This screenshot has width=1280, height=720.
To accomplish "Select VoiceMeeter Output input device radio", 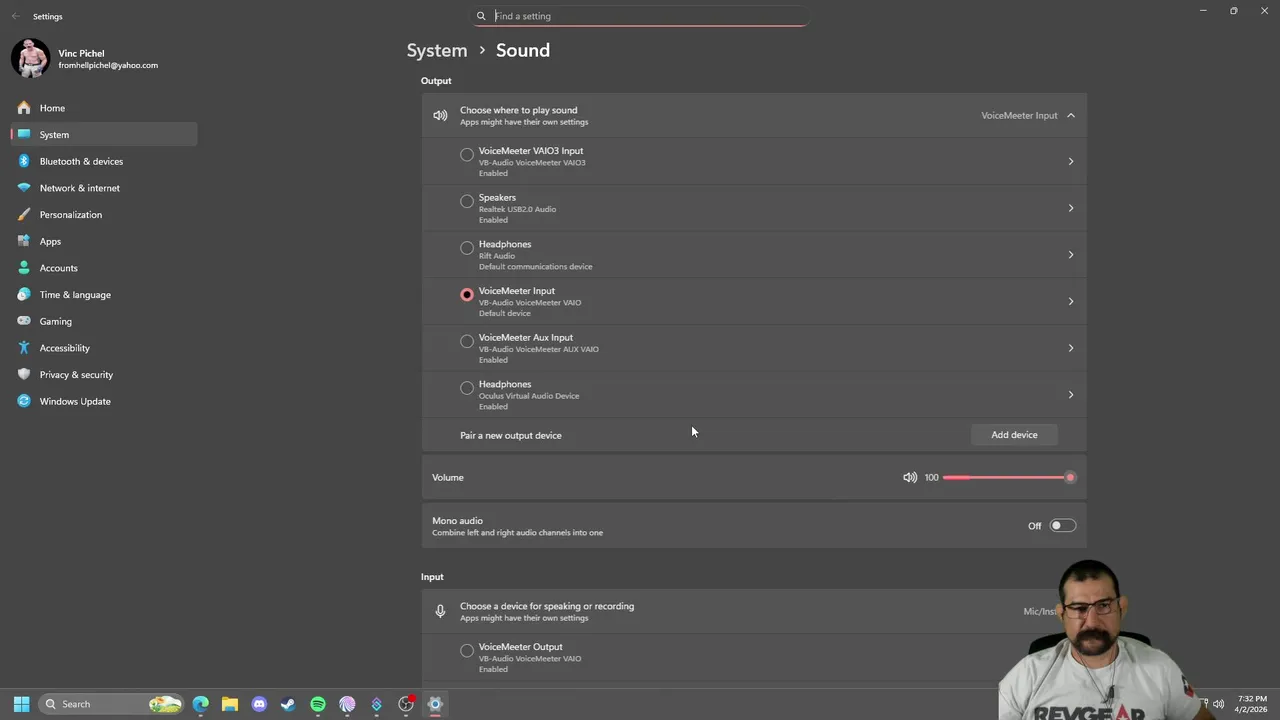I will click(467, 651).
